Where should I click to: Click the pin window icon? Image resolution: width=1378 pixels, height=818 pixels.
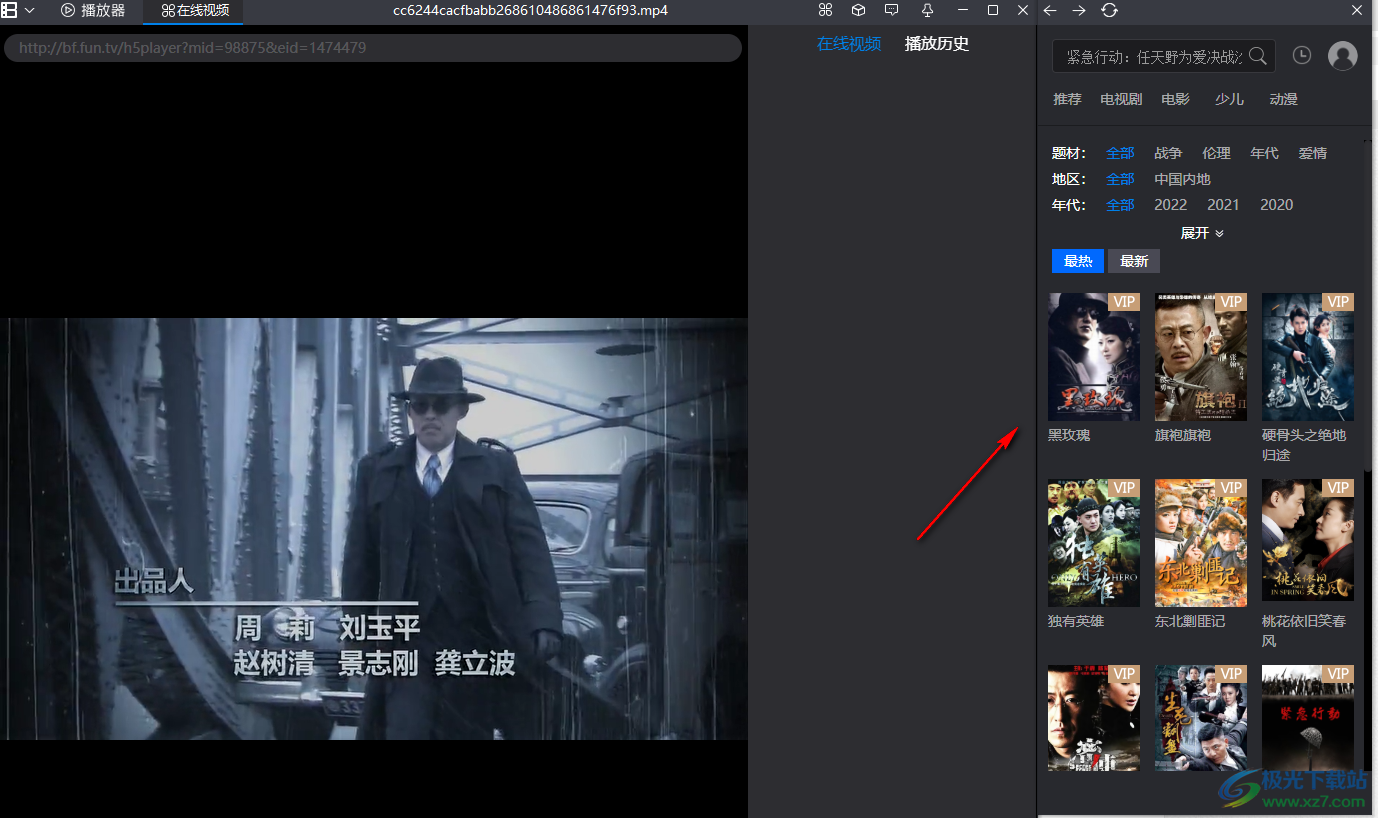927,10
